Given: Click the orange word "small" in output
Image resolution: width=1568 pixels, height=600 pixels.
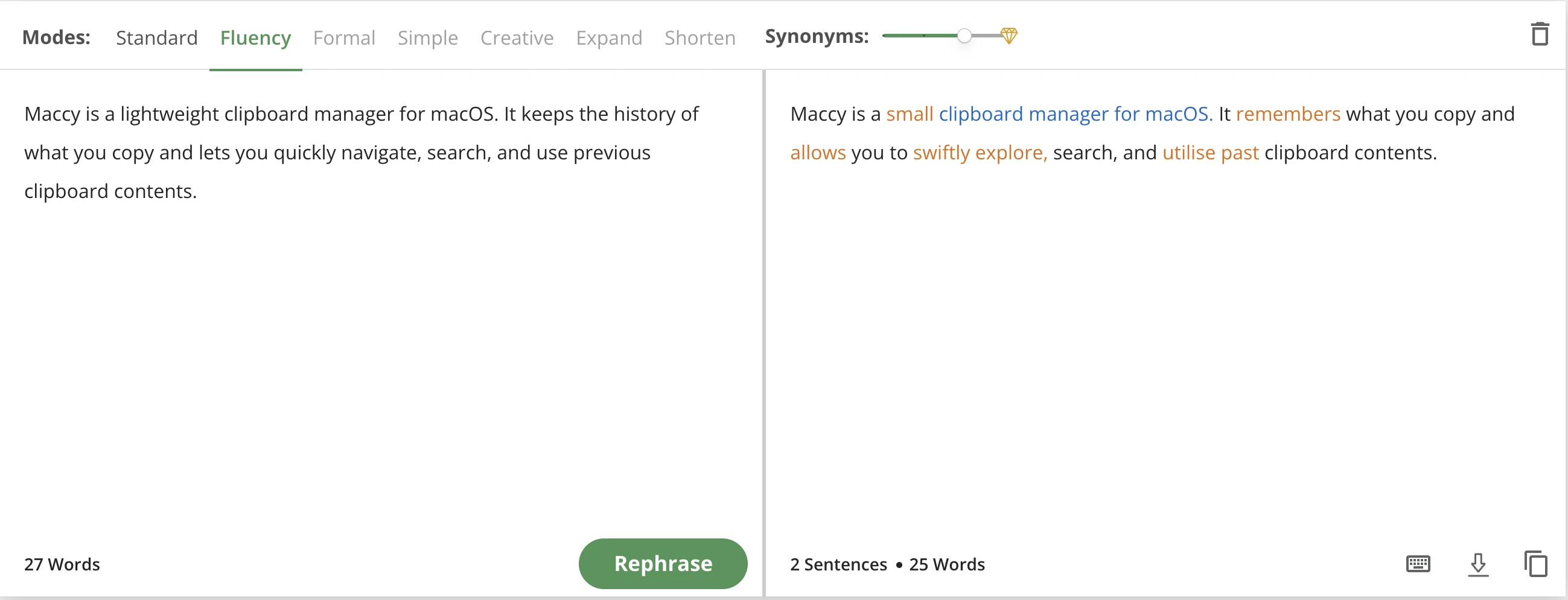Looking at the screenshot, I should point(910,115).
